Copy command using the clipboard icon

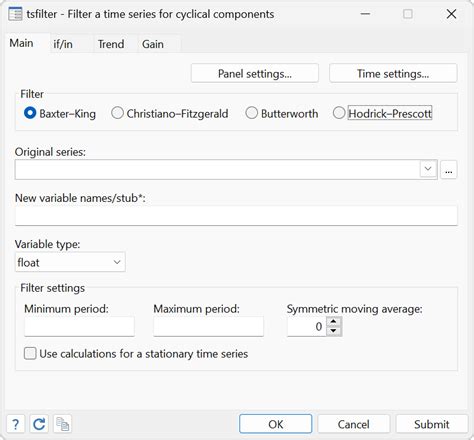tap(62, 424)
